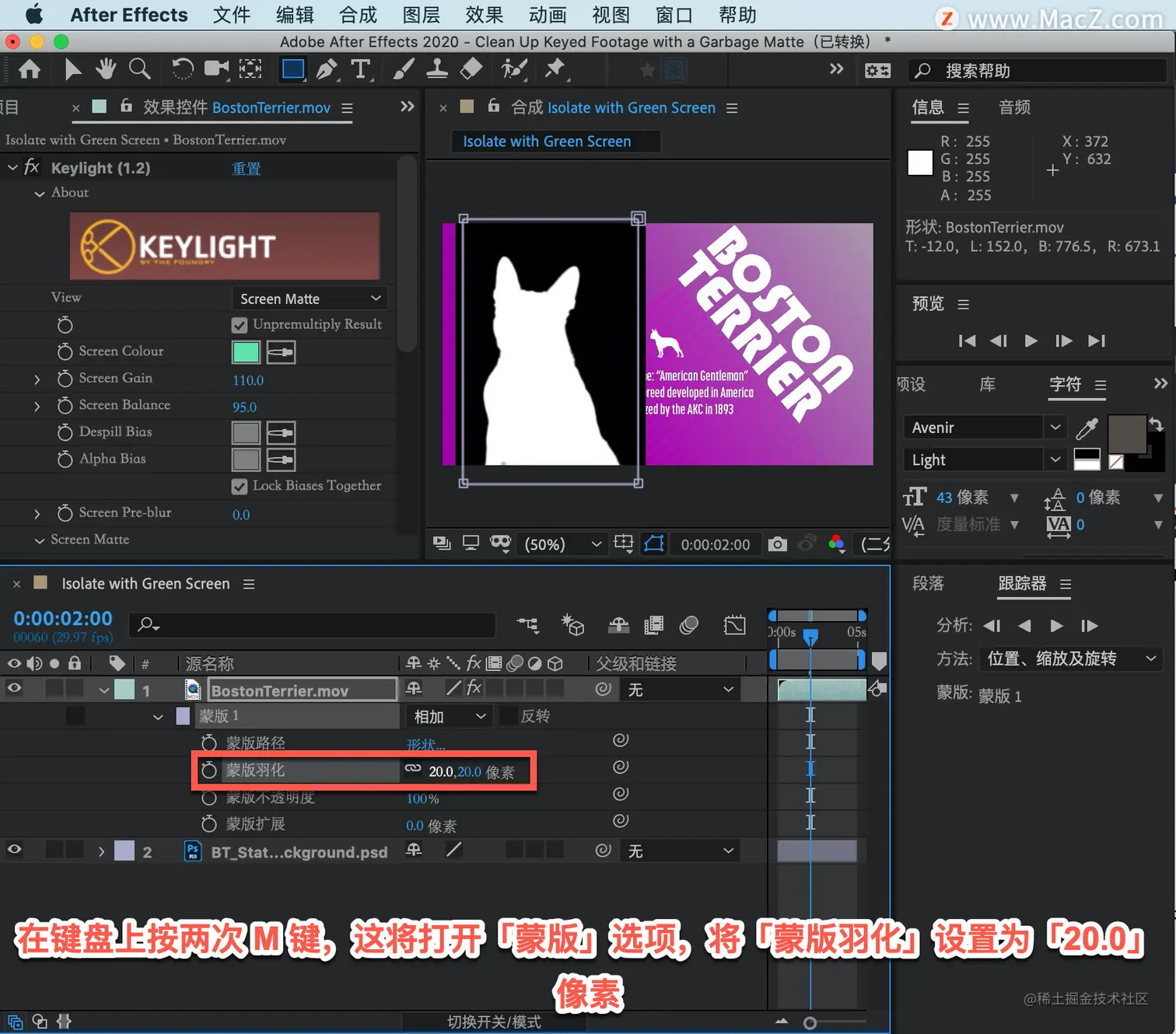Click 形状... mask path link

click(x=425, y=744)
